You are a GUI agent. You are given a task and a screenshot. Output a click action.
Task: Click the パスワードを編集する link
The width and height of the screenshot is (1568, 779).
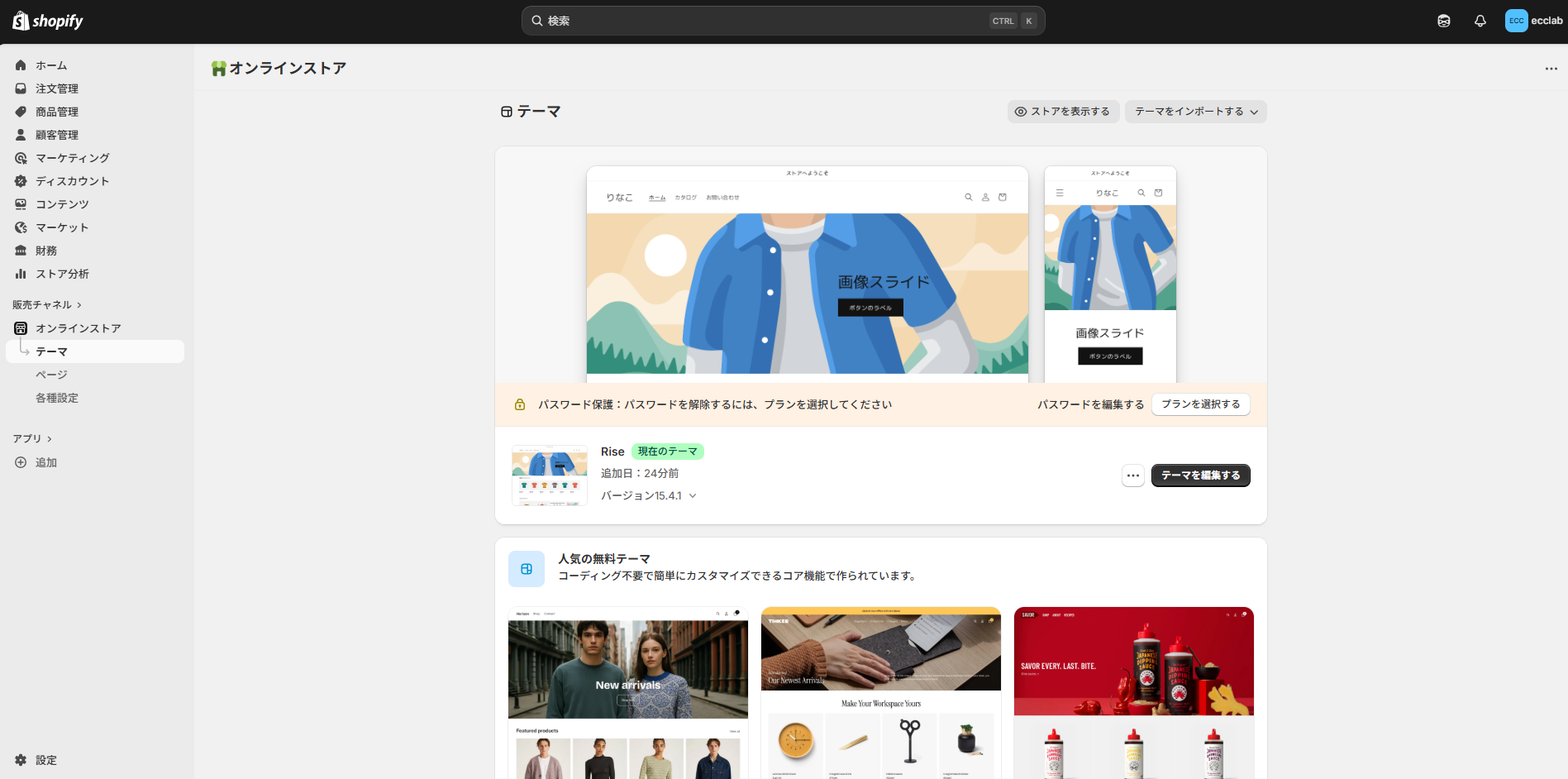tap(1090, 404)
